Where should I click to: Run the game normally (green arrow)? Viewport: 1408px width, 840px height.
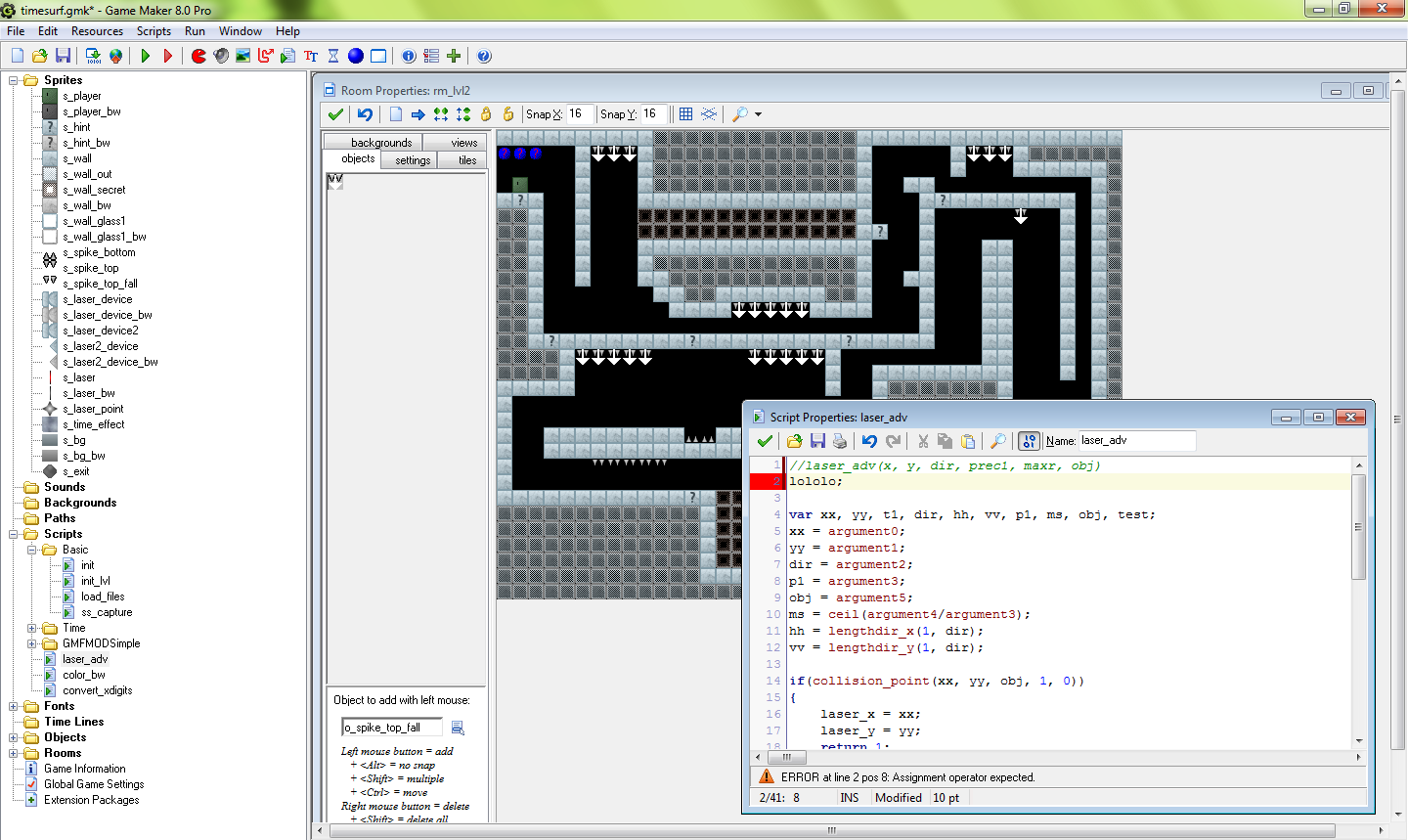(146, 56)
